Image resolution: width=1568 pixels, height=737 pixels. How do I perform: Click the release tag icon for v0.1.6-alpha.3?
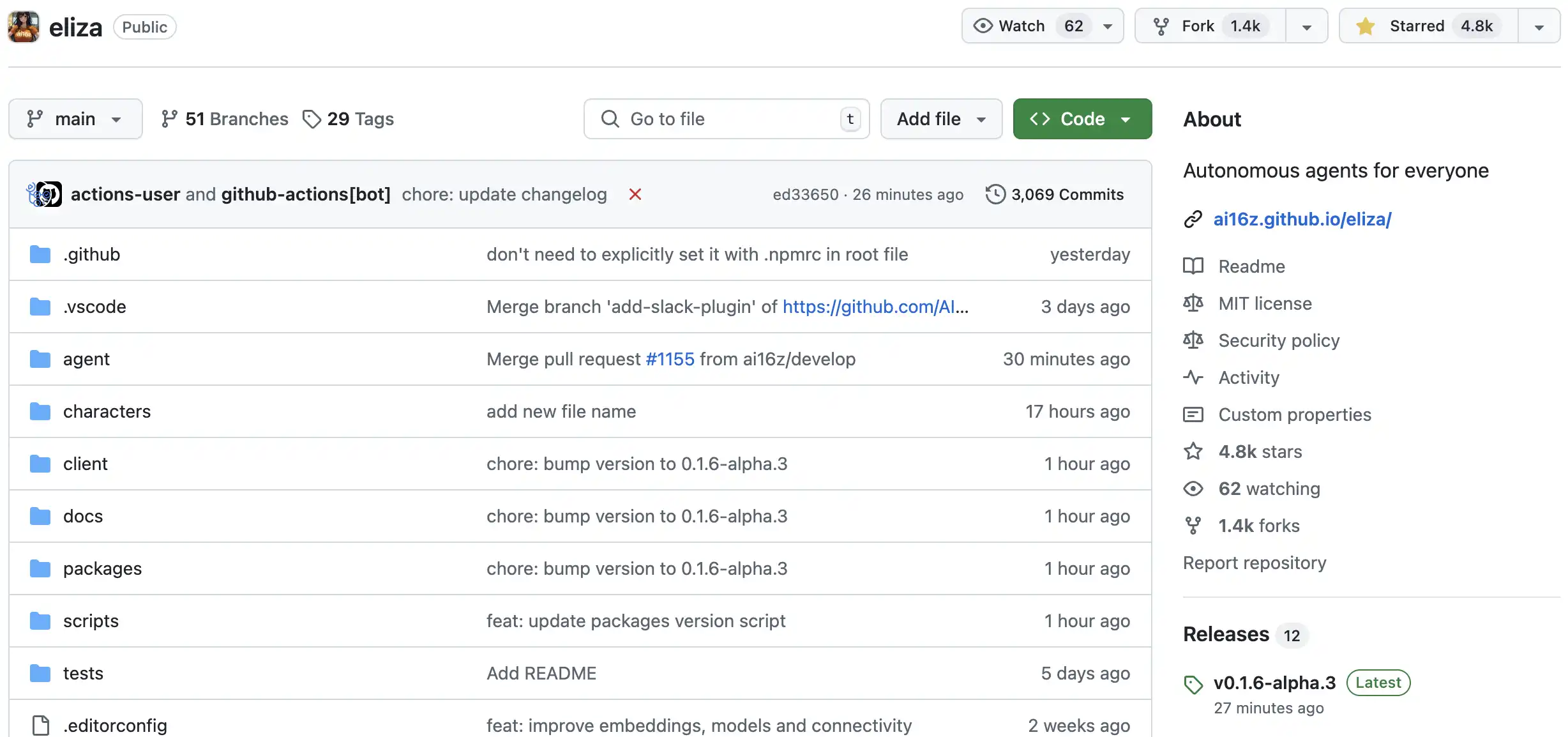pos(1193,684)
